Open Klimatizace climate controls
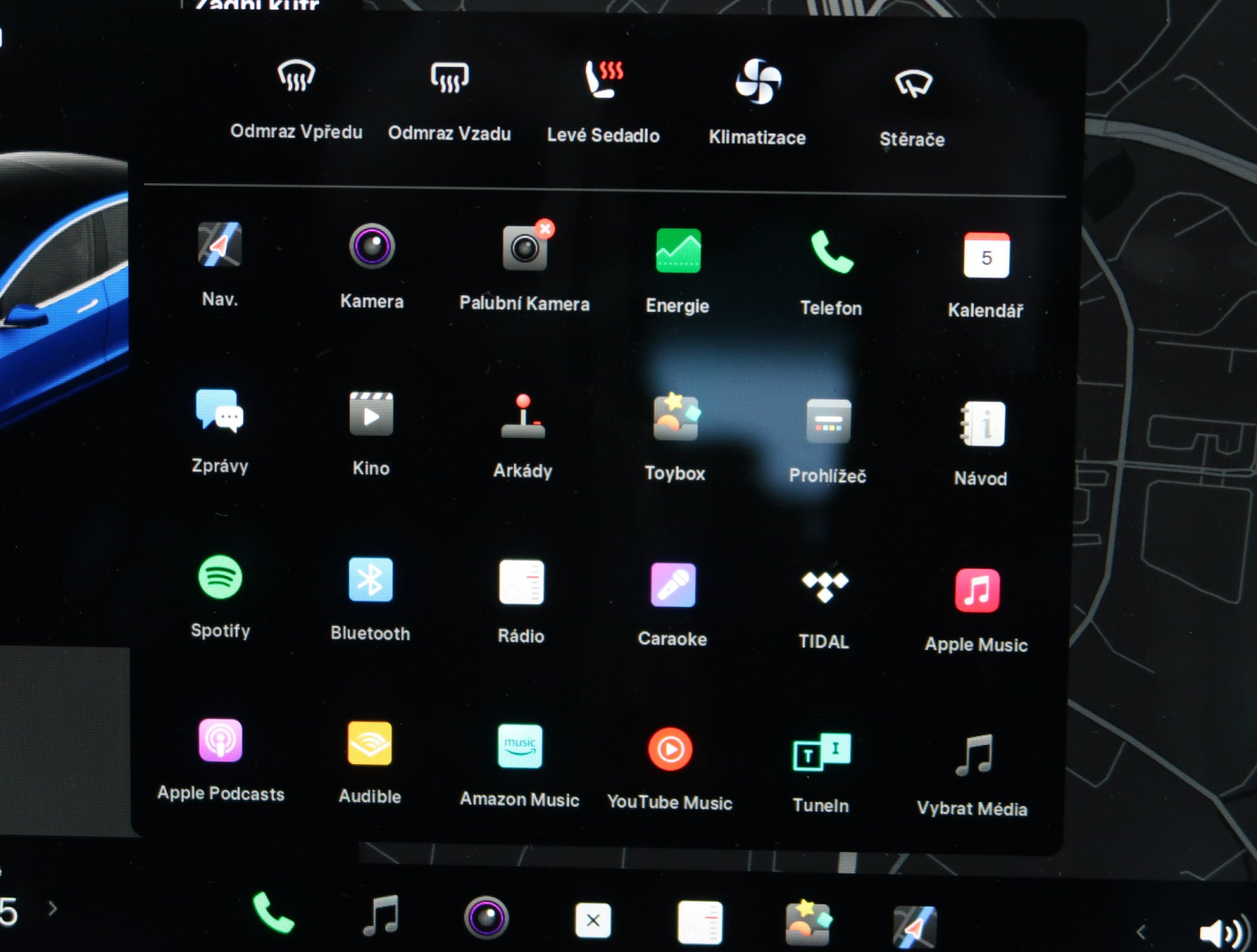The image size is (1257, 952). pos(758,82)
